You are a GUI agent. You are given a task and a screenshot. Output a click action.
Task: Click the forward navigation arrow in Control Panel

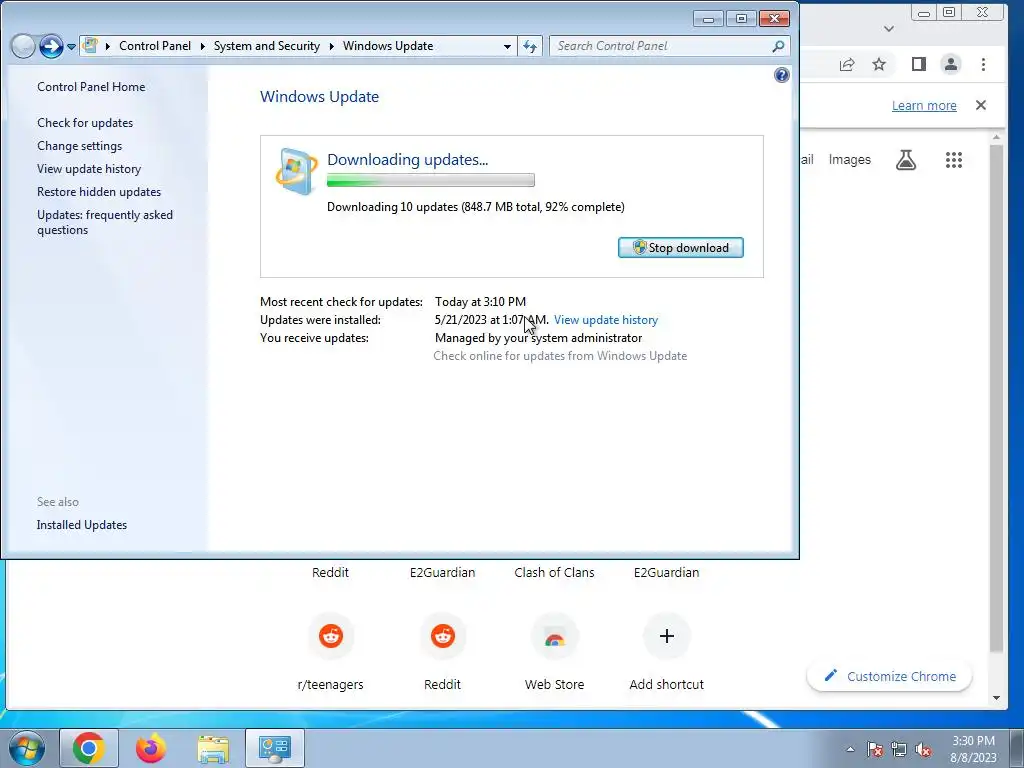pyautogui.click(x=51, y=46)
